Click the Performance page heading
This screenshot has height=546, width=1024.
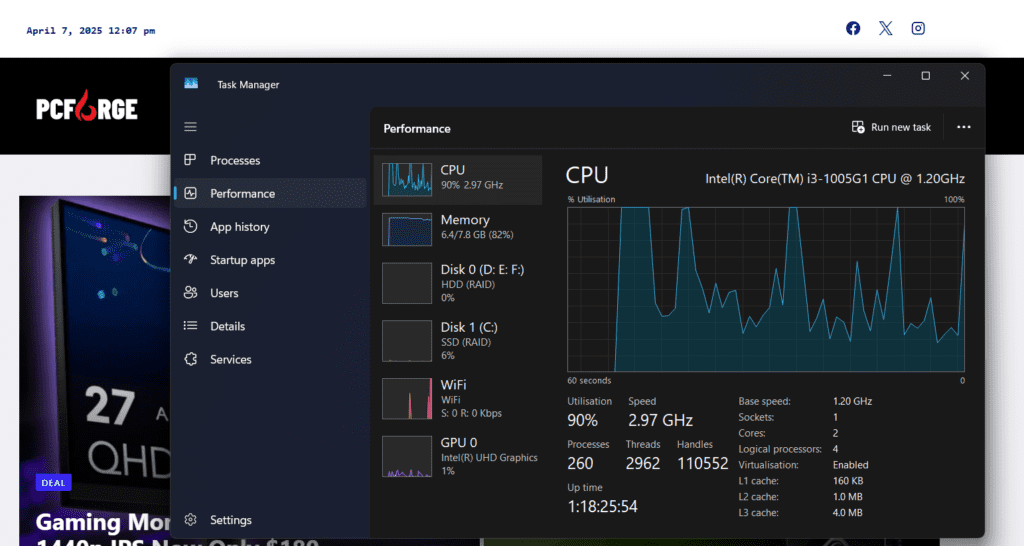point(417,129)
